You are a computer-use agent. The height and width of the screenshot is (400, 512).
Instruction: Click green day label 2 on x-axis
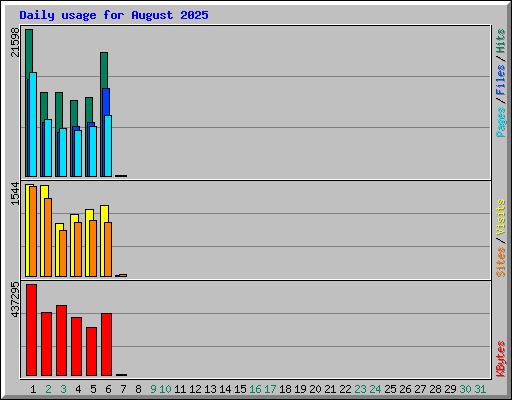pos(48,389)
